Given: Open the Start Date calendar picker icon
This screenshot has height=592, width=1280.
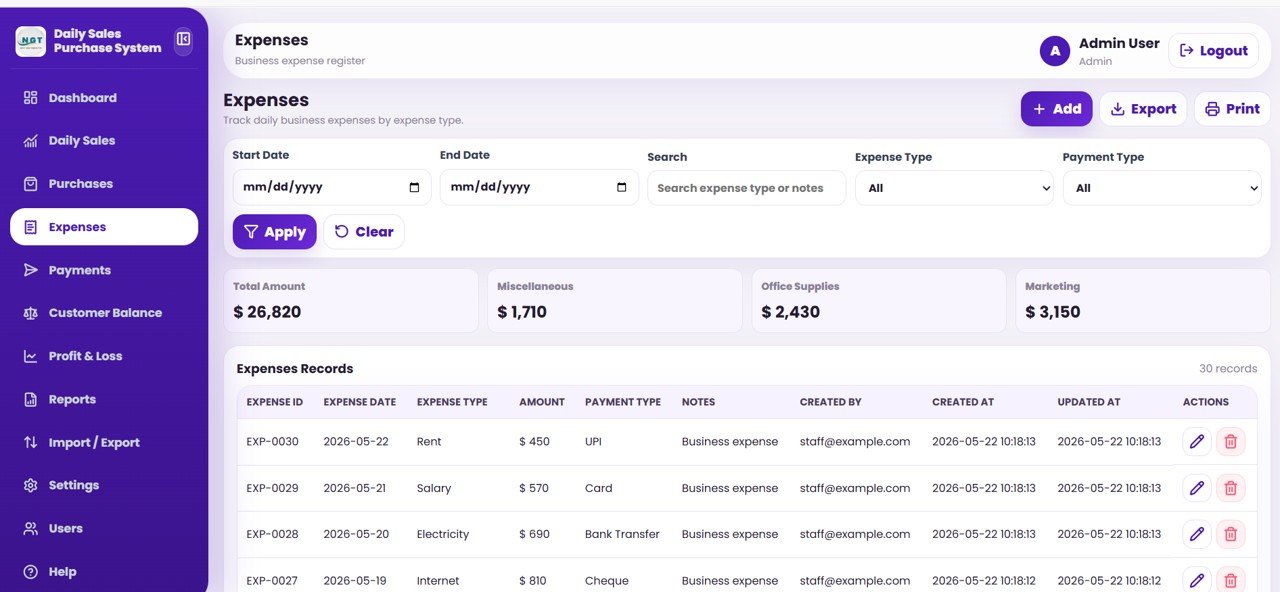Looking at the screenshot, I should click(x=415, y=187).
